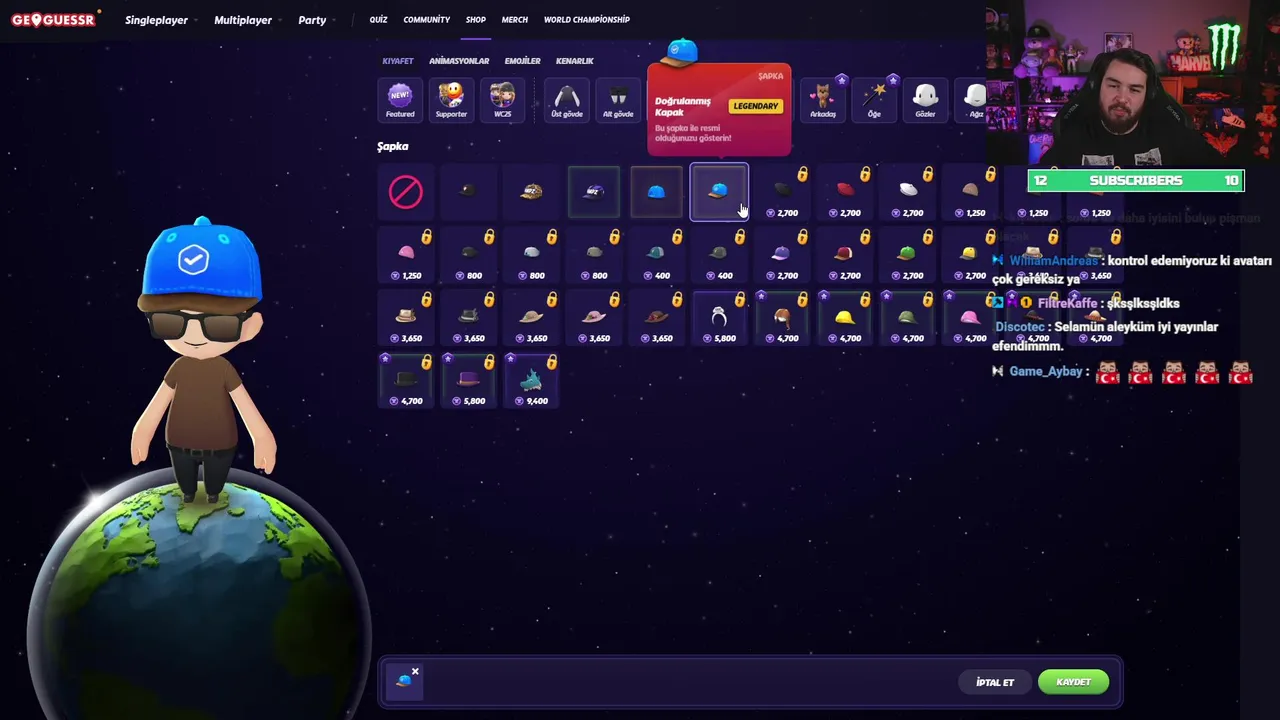Open the Supporter category tile
The height and width of the screenshot is (720, 1280).
click(451, 101)
